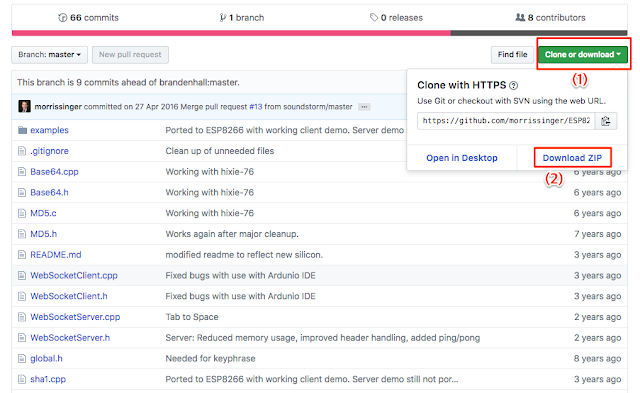640x393 pixels.
Task: Open the WebSocketClient.cpp file
Action: pos(74,275)
